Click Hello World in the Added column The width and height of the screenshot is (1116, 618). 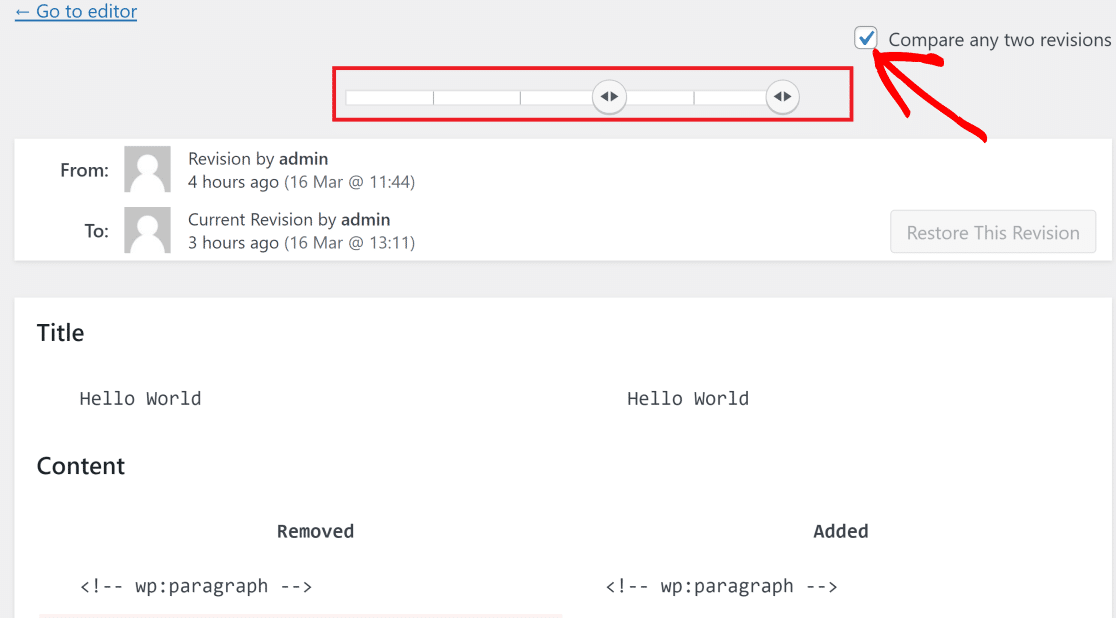[688, 398]
